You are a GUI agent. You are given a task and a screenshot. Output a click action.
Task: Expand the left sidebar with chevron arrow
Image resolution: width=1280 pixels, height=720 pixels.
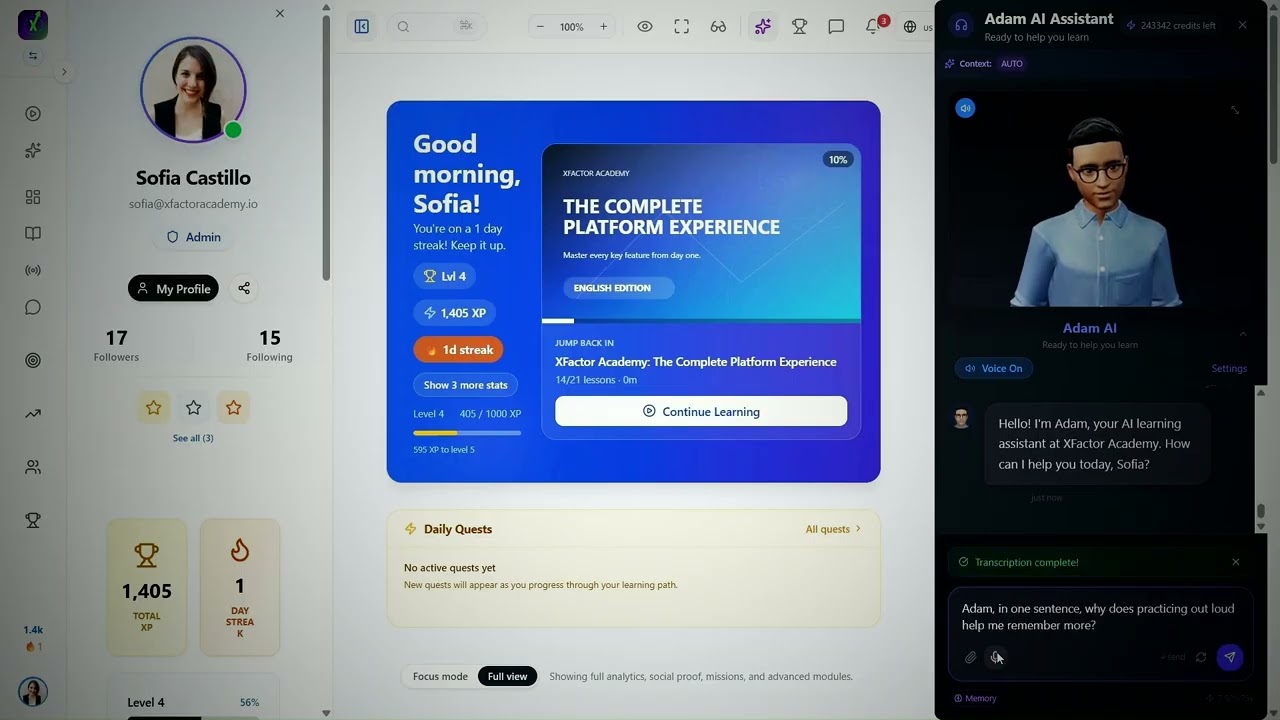pos(64,72)
